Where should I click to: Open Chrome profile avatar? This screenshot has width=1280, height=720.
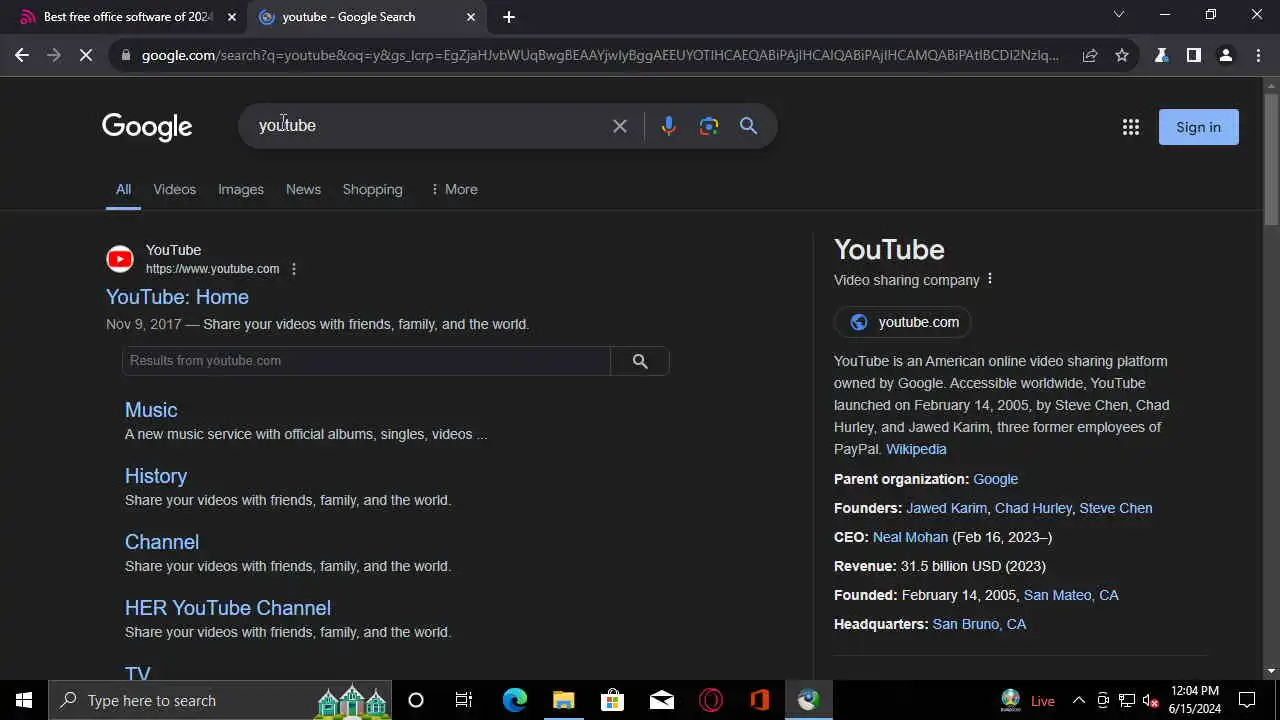point(1225,55)
